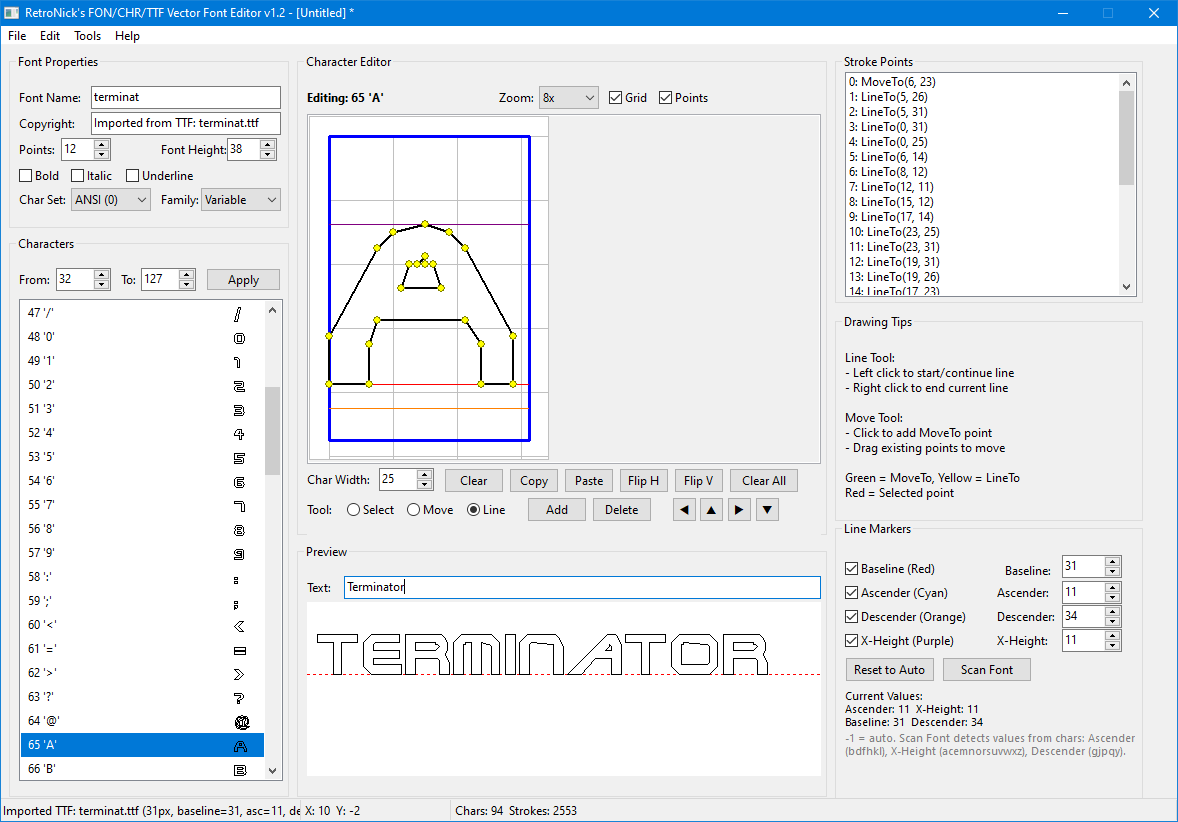This screenshot has height=822, width=1178.
Task: Click Reset to Auto button
Action: pyautogui.click(x=890, y=669)
